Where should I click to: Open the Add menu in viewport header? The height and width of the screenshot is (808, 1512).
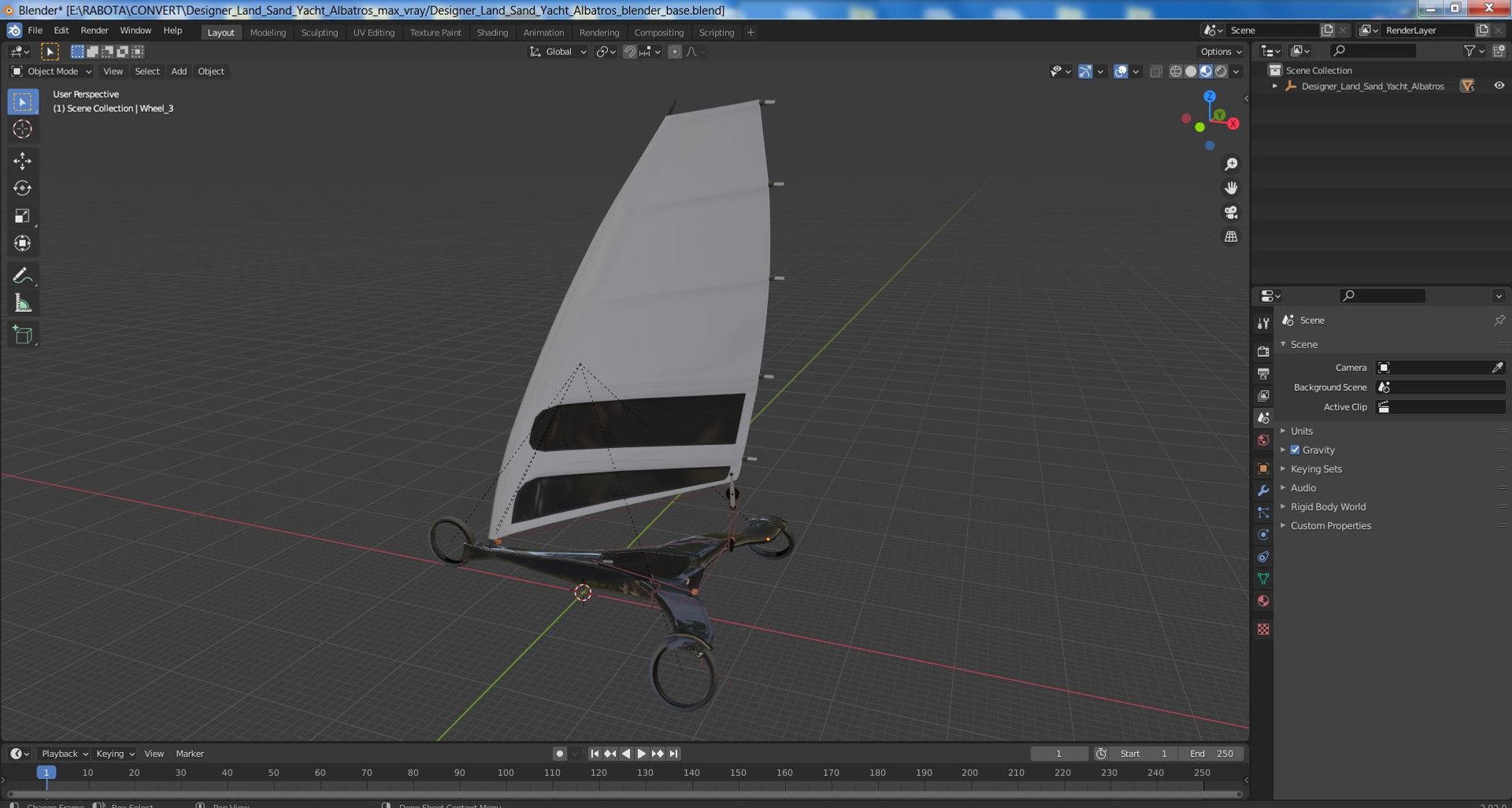tap(179, 72)
